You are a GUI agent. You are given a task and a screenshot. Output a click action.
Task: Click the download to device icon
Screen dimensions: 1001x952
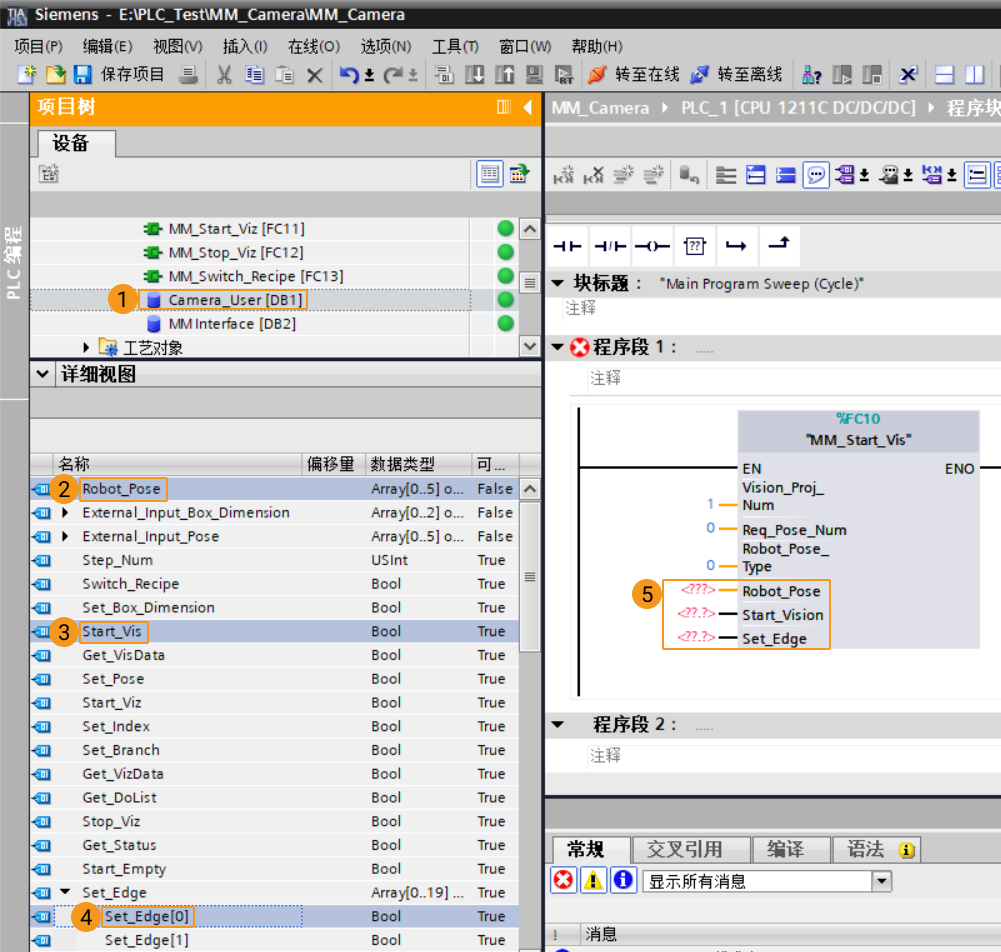(474, 75)
